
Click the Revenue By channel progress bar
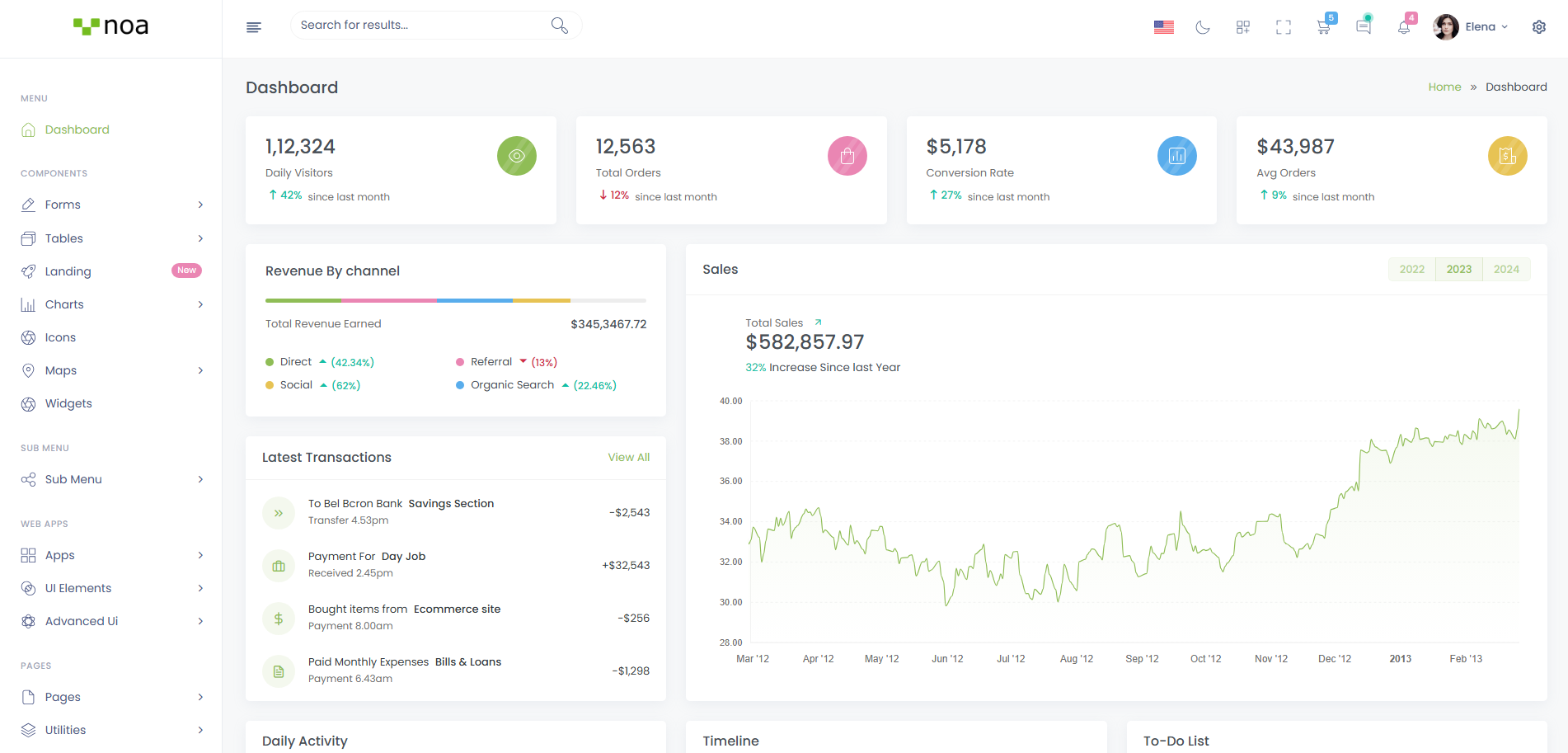[456, 300]
